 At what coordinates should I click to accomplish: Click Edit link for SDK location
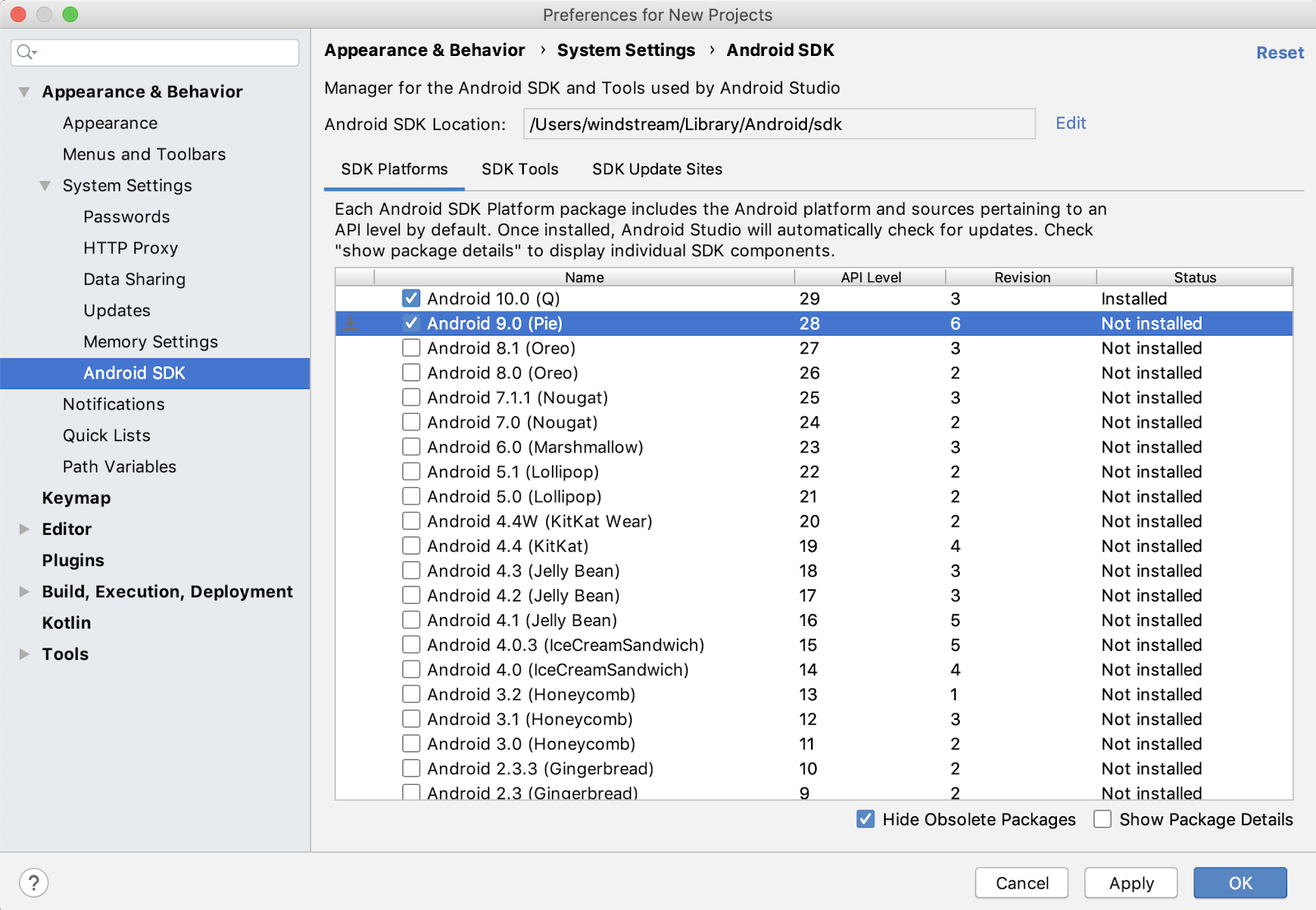pos(1071,123)
